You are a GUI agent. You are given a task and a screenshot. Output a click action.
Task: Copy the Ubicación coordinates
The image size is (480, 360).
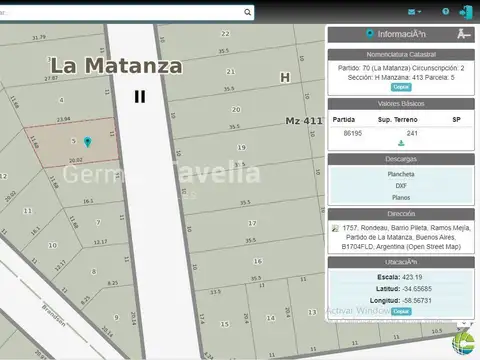[x=401, y=311]
